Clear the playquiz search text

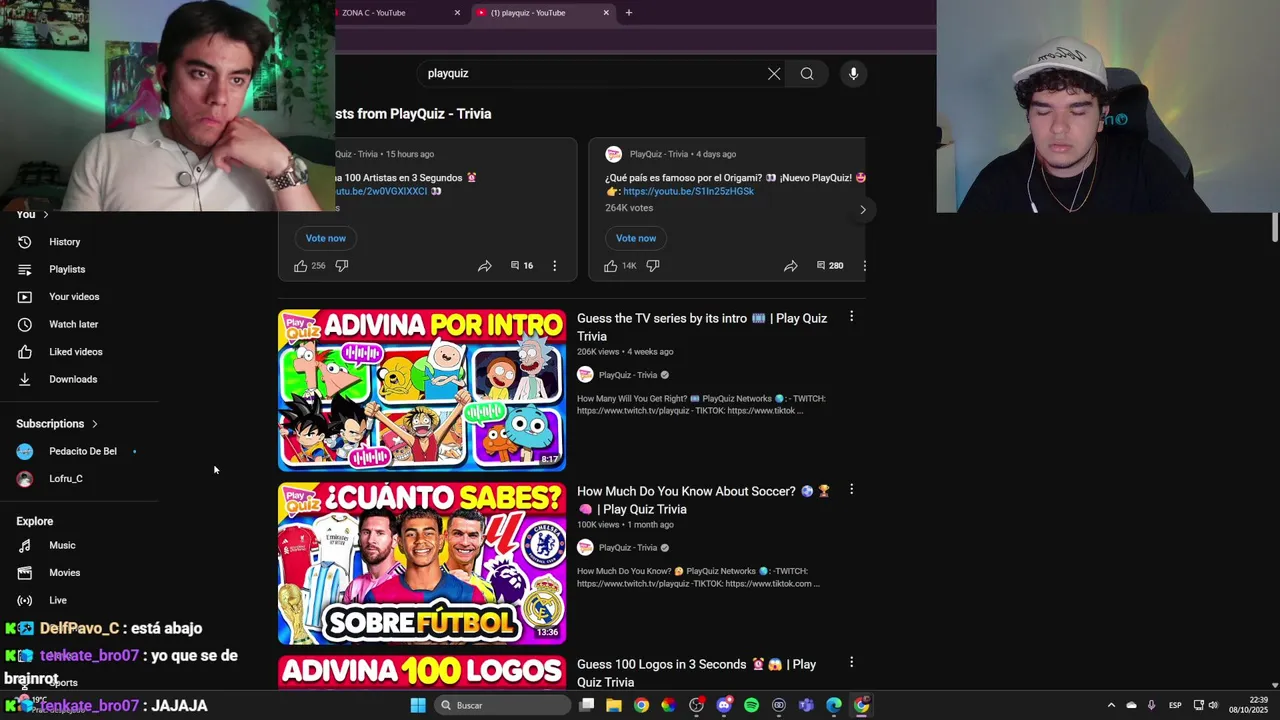[x=774, y=73]
